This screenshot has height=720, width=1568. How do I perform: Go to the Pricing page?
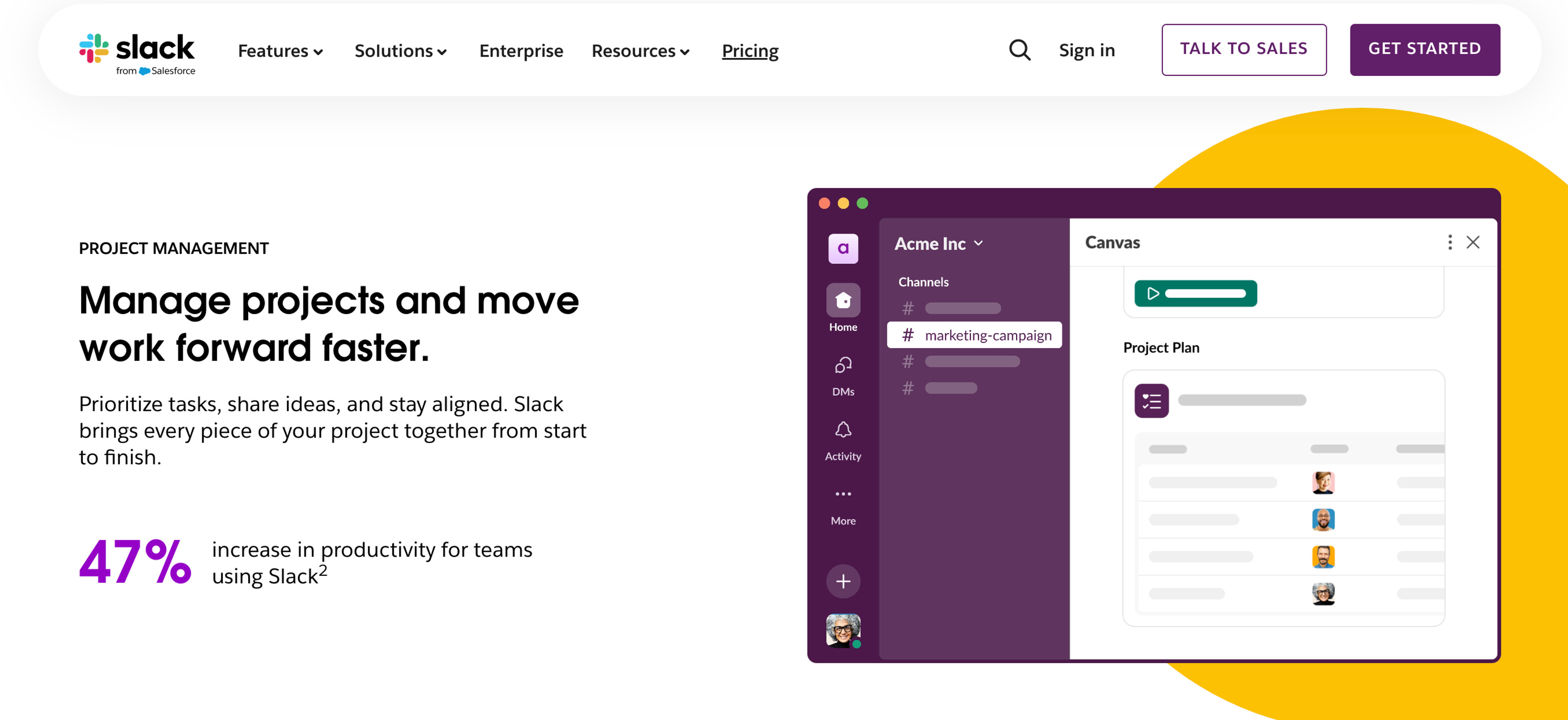tap(750, 51)
